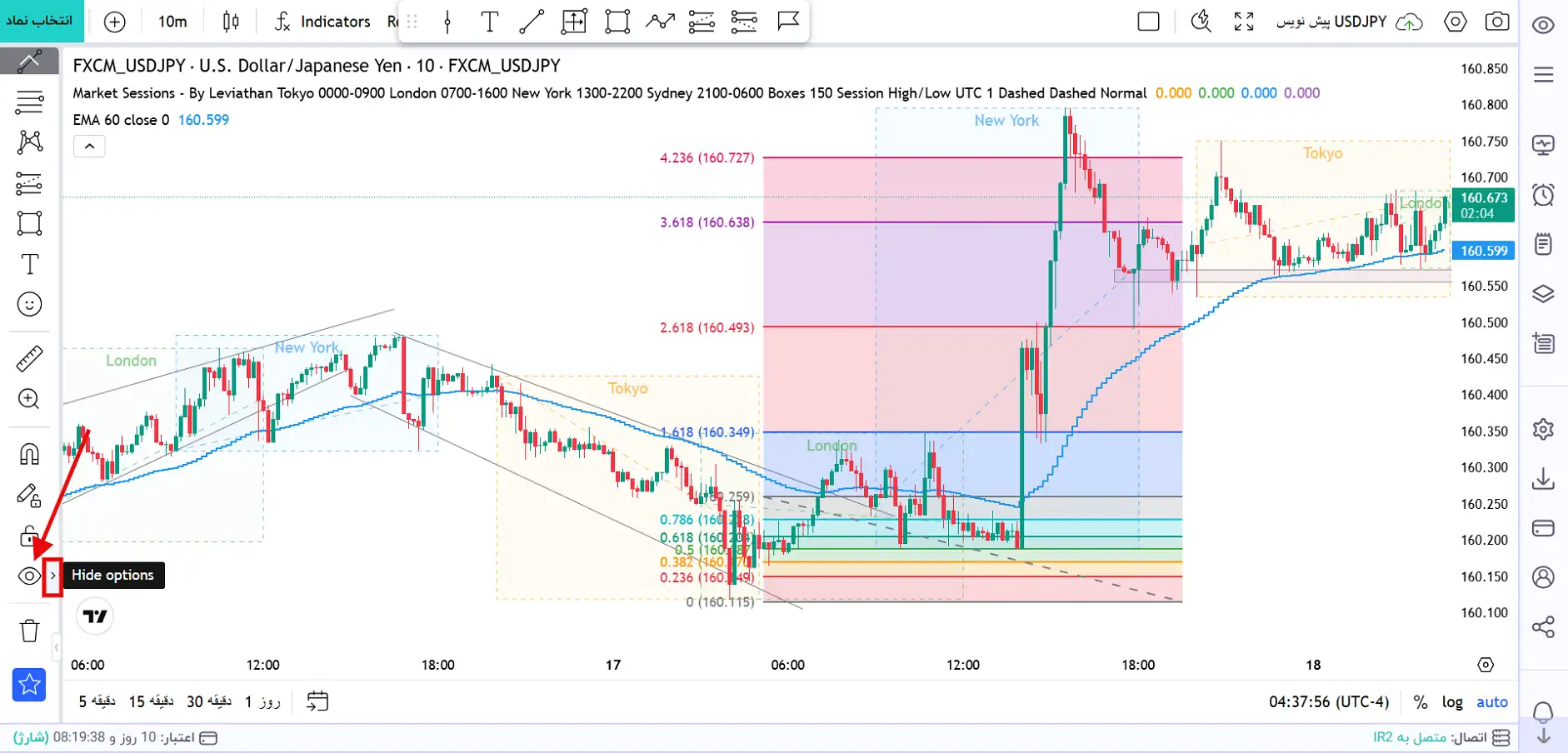Viewport: 1568px width, 753px height.
Task: Enter fullscreen mode from top toolbar
Action: click(x=1244, y=22)
